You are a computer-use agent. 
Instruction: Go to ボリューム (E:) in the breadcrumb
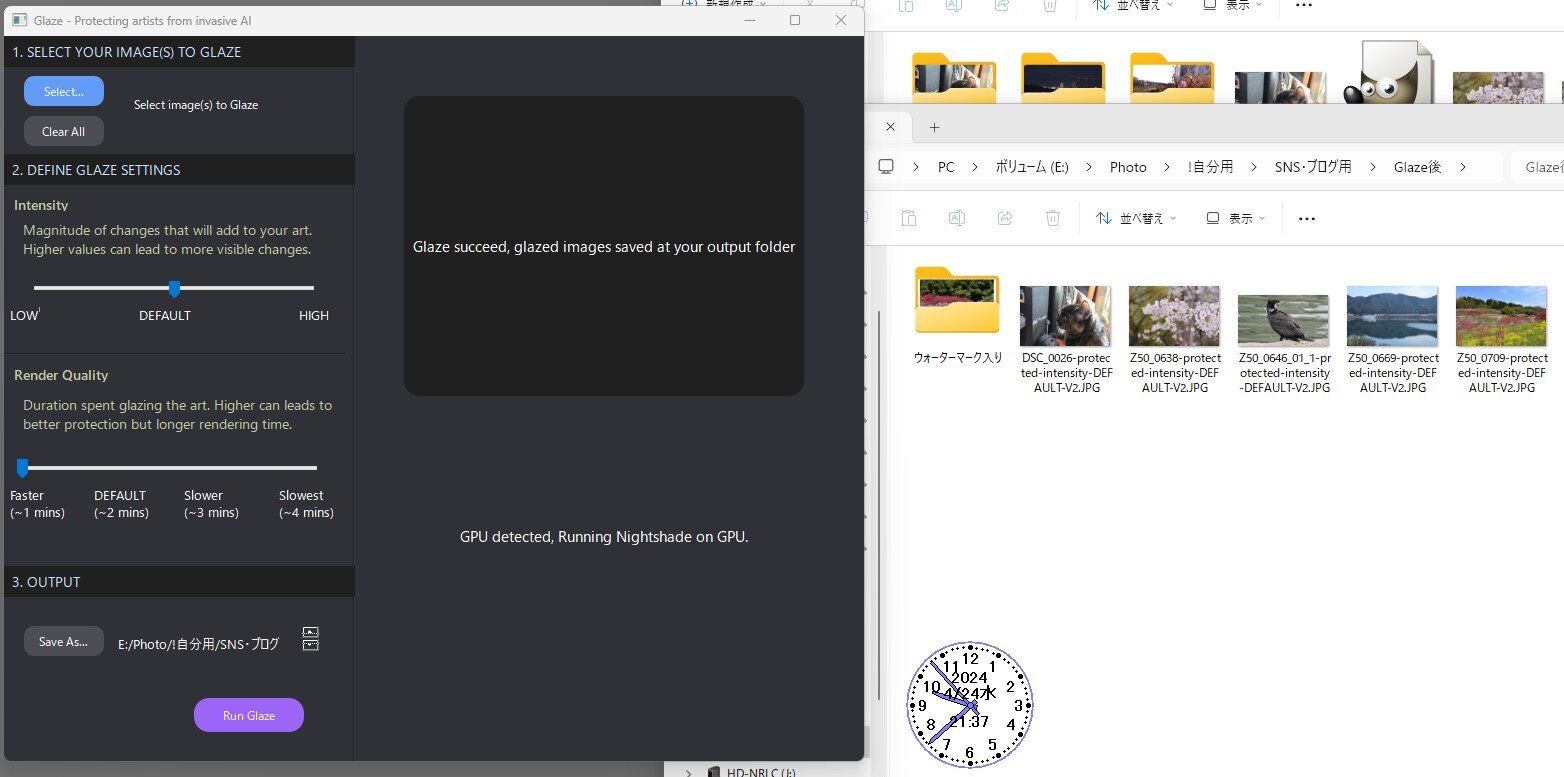coord(1032,167)
